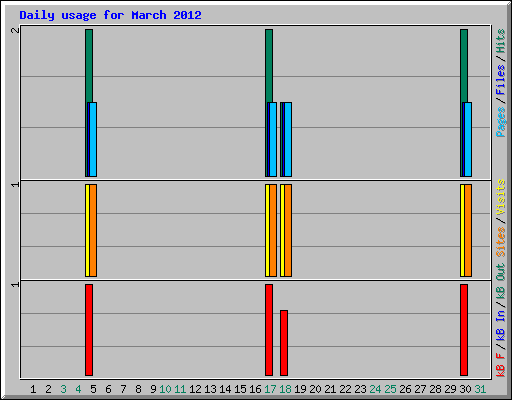Viewport: 512px width, 400px height.
Task: Click the red kB F bar for day 17
Action: [269, 330]
